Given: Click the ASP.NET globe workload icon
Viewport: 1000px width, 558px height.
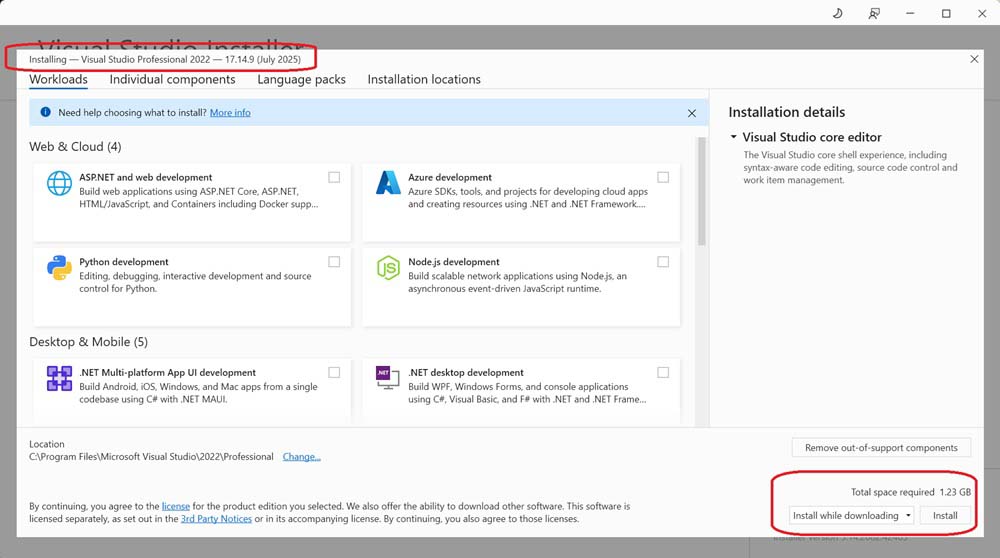Looking at the screenshot, I should 59,183.
